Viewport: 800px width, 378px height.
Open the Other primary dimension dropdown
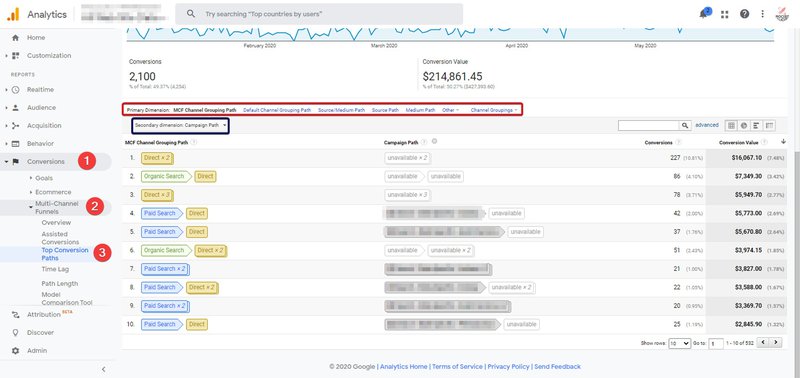[x=450, y=110]
